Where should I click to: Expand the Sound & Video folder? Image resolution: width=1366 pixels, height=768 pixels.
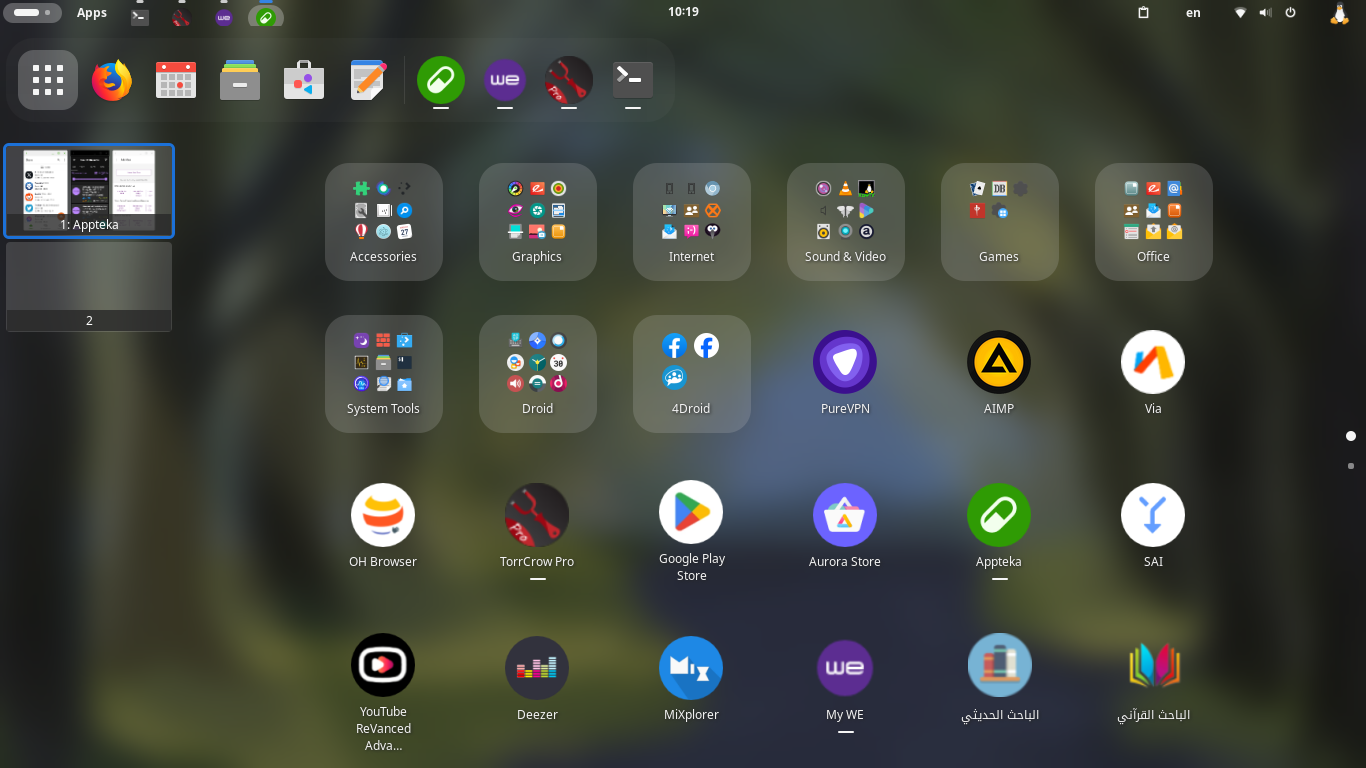846,222
